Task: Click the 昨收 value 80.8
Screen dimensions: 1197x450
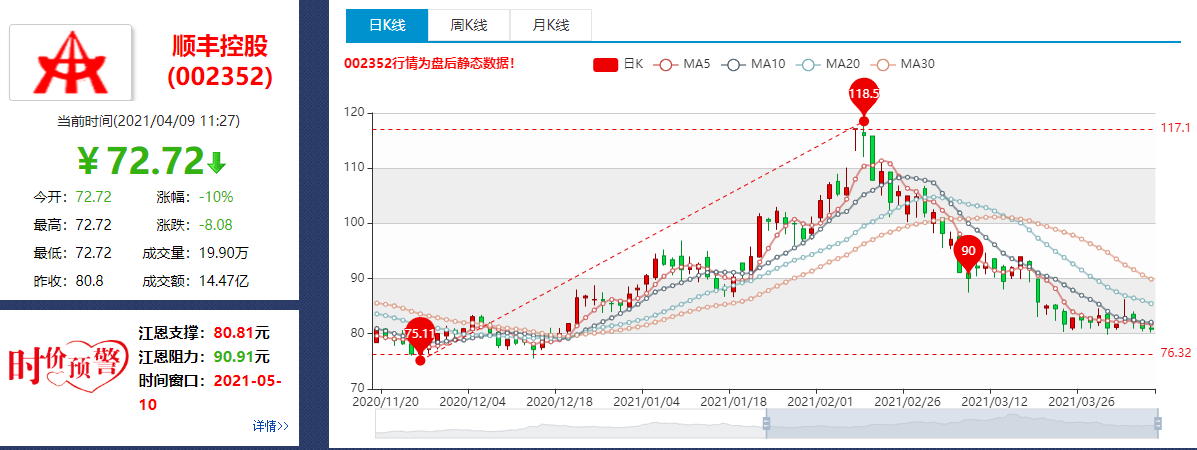Action: 89,280
